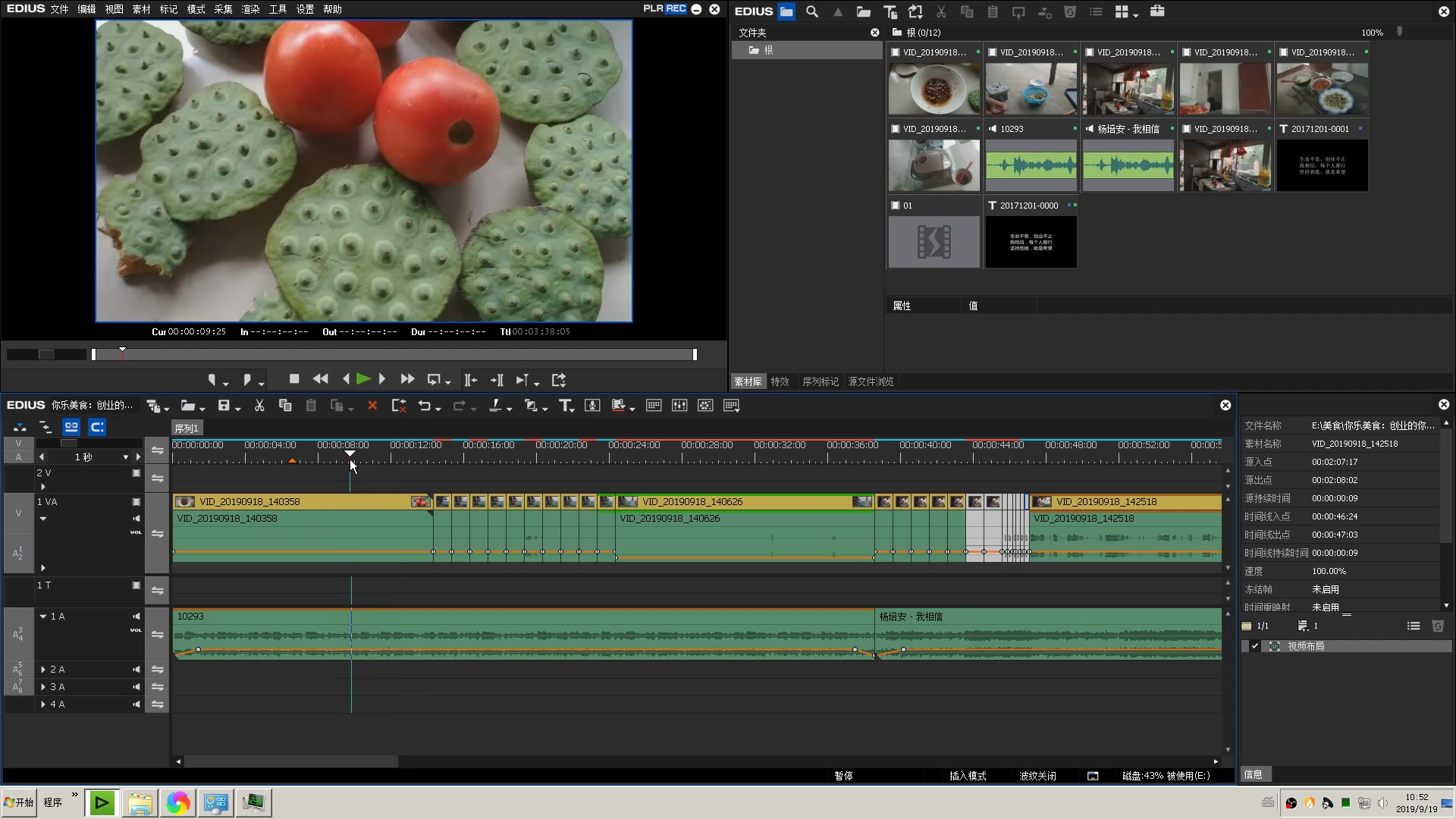
Task: Open the timeline scale dropdown showing 1 秒
Action: 126,457
